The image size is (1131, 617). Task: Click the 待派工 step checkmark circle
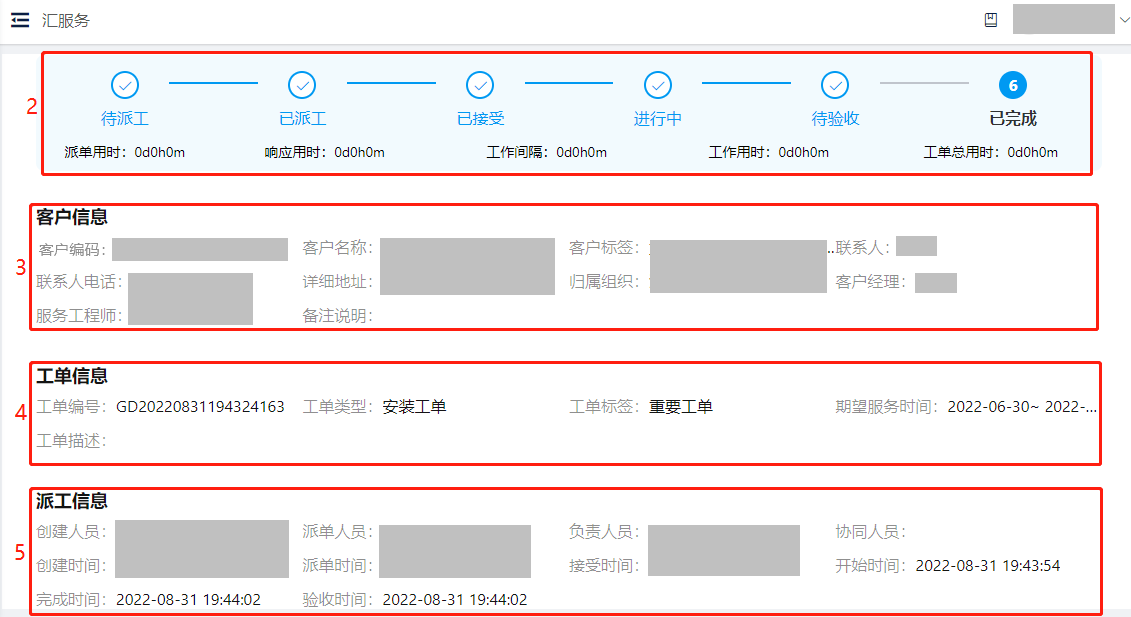click(125, 85)
